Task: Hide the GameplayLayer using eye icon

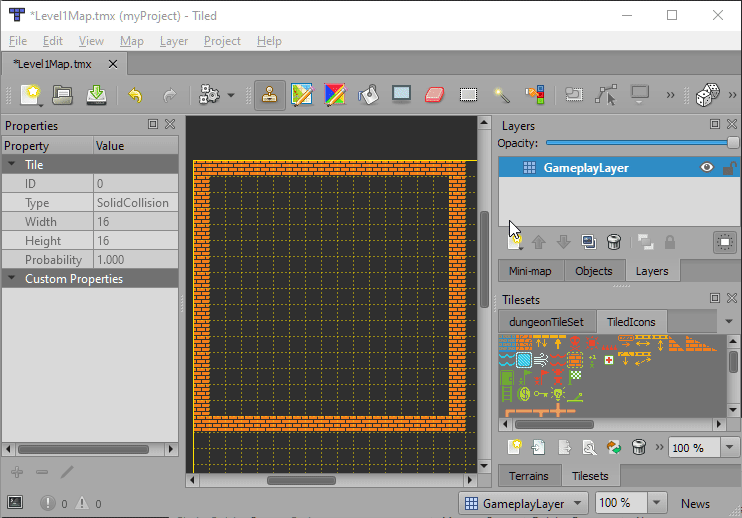Action: pyautogui.click(x=707, y=168)
